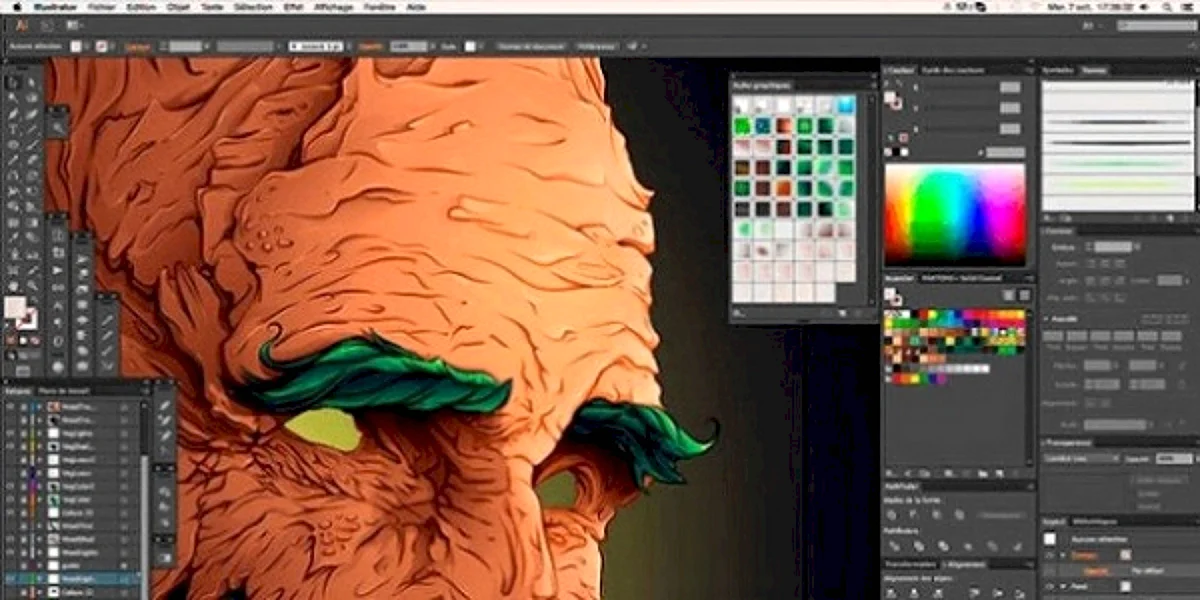Viewport: 1200px width, 600px height.
Task: Toggle eye visibility of the topmost layer
Action: [x=11, y=408]
